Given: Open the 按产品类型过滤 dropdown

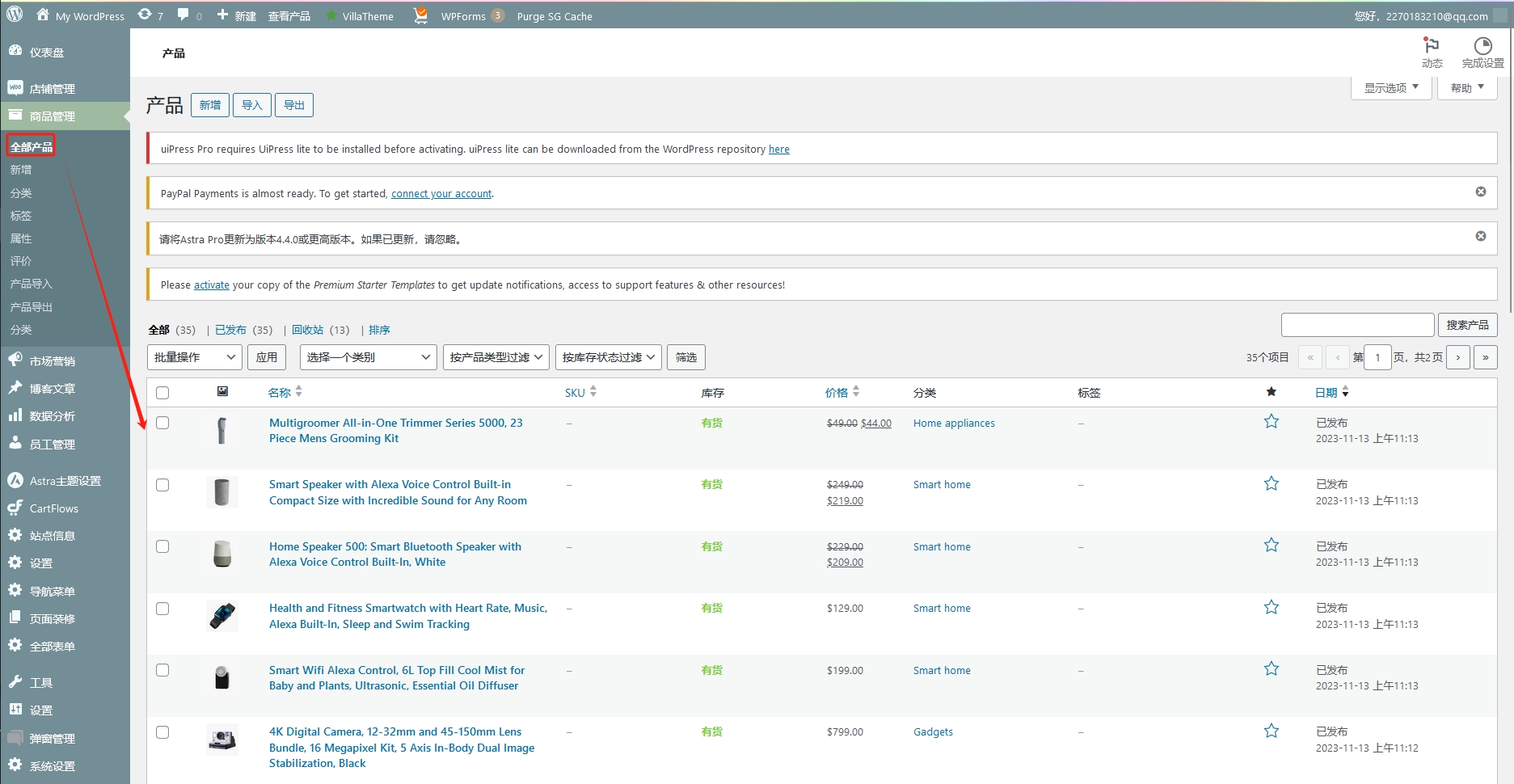Looking at the screenshot, I should (x=496, y=357).
